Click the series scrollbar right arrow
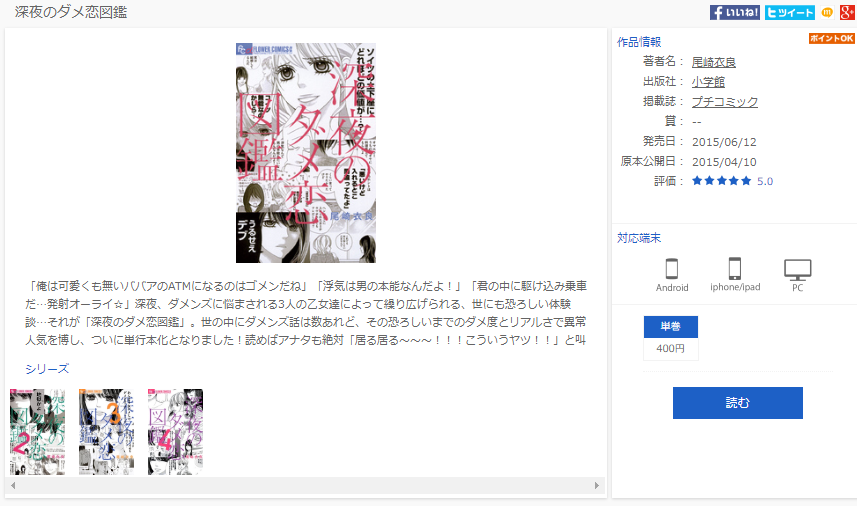This screenshot has width=857, height=506. 597,485
